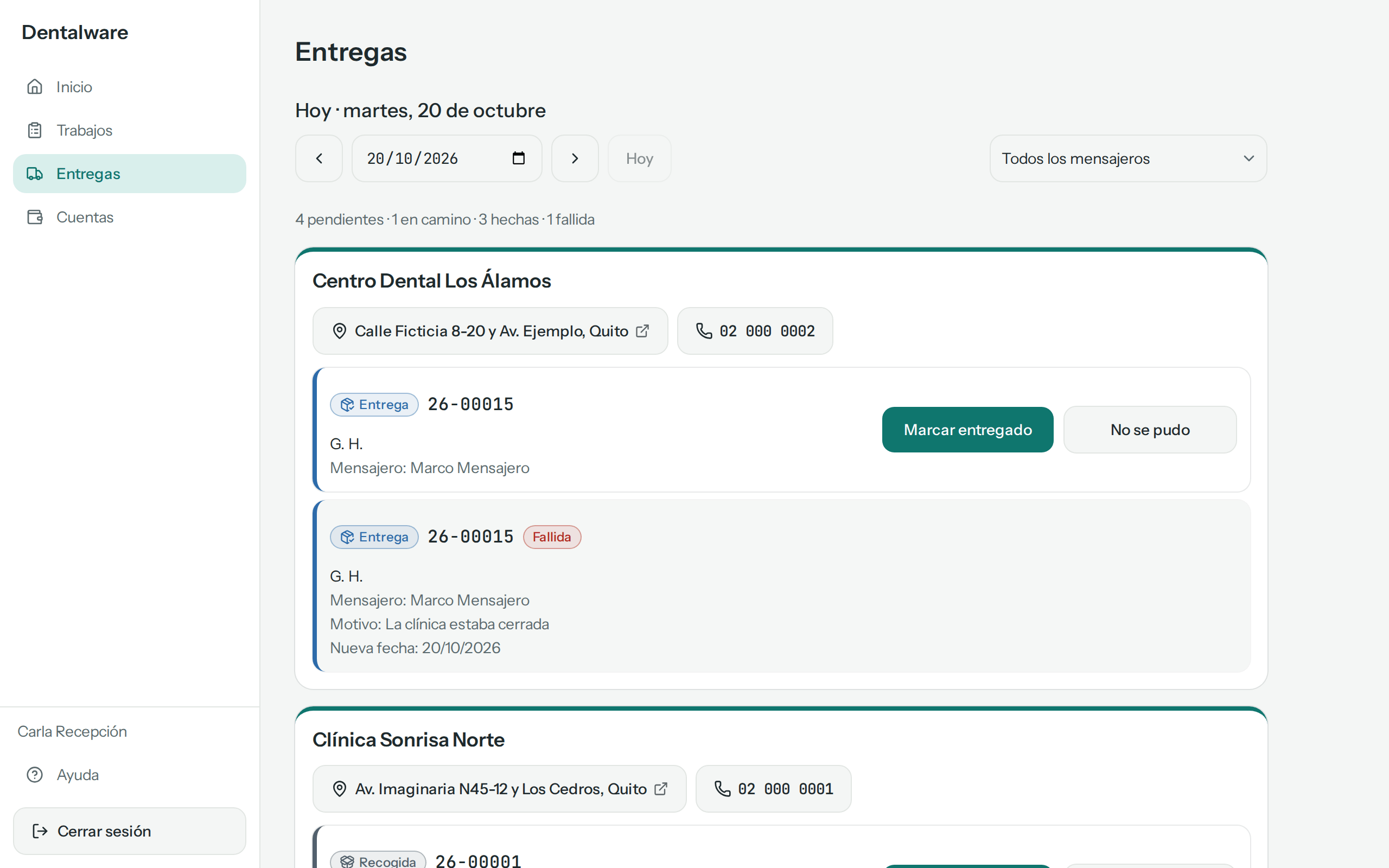Click the Recogida badge for job 26-00001

(x=378, y=860)
